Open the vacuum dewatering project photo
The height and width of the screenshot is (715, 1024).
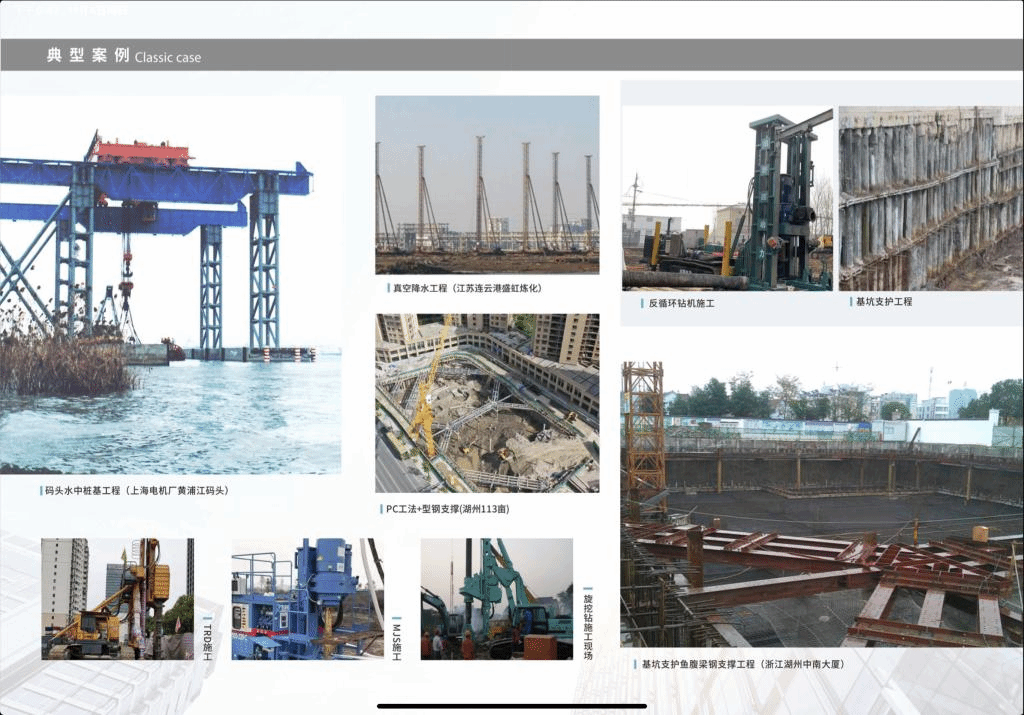pyautogui.click(x=487, y=184)
